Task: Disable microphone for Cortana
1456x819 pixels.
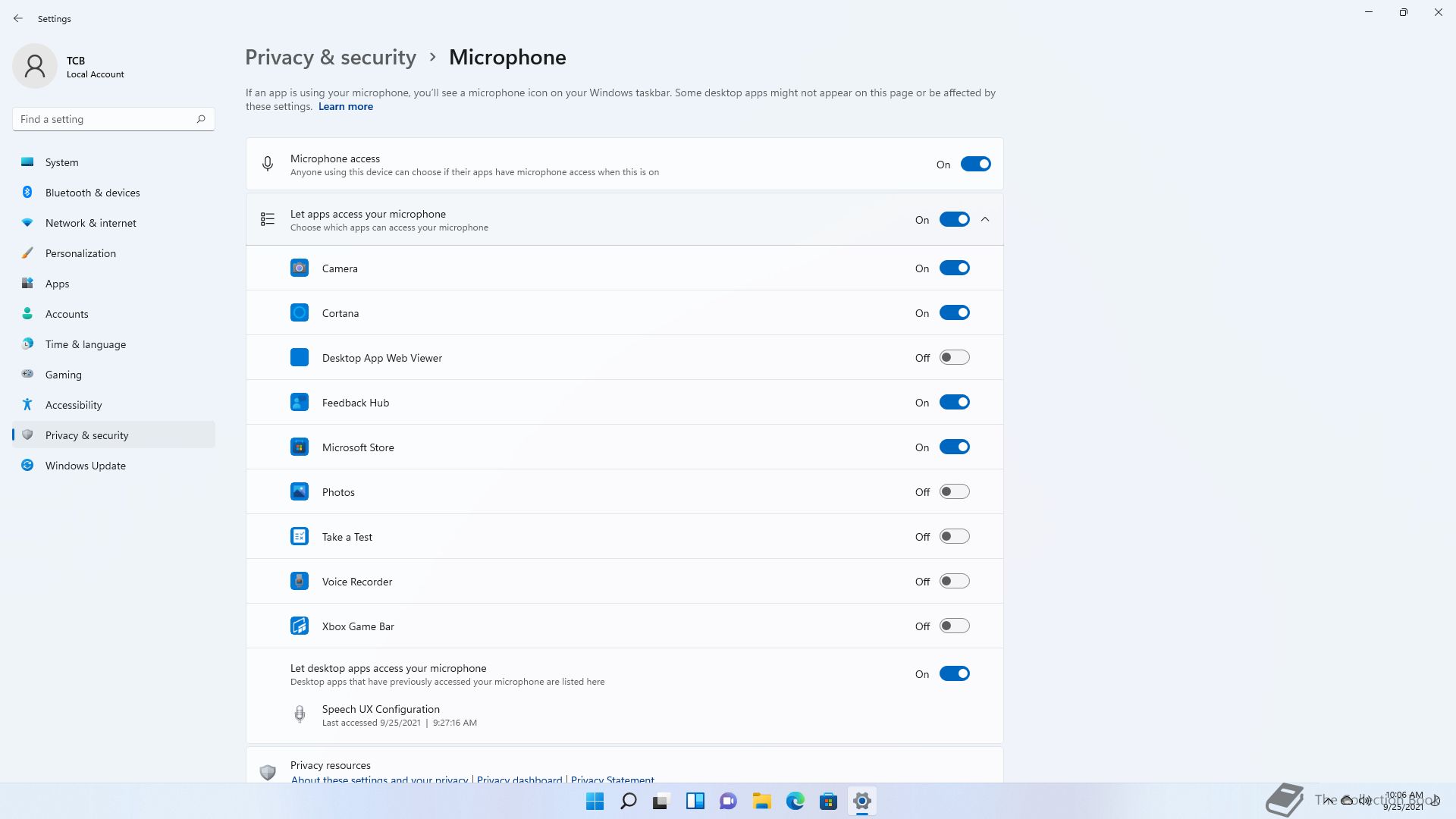Action: [x=954, y=312]
